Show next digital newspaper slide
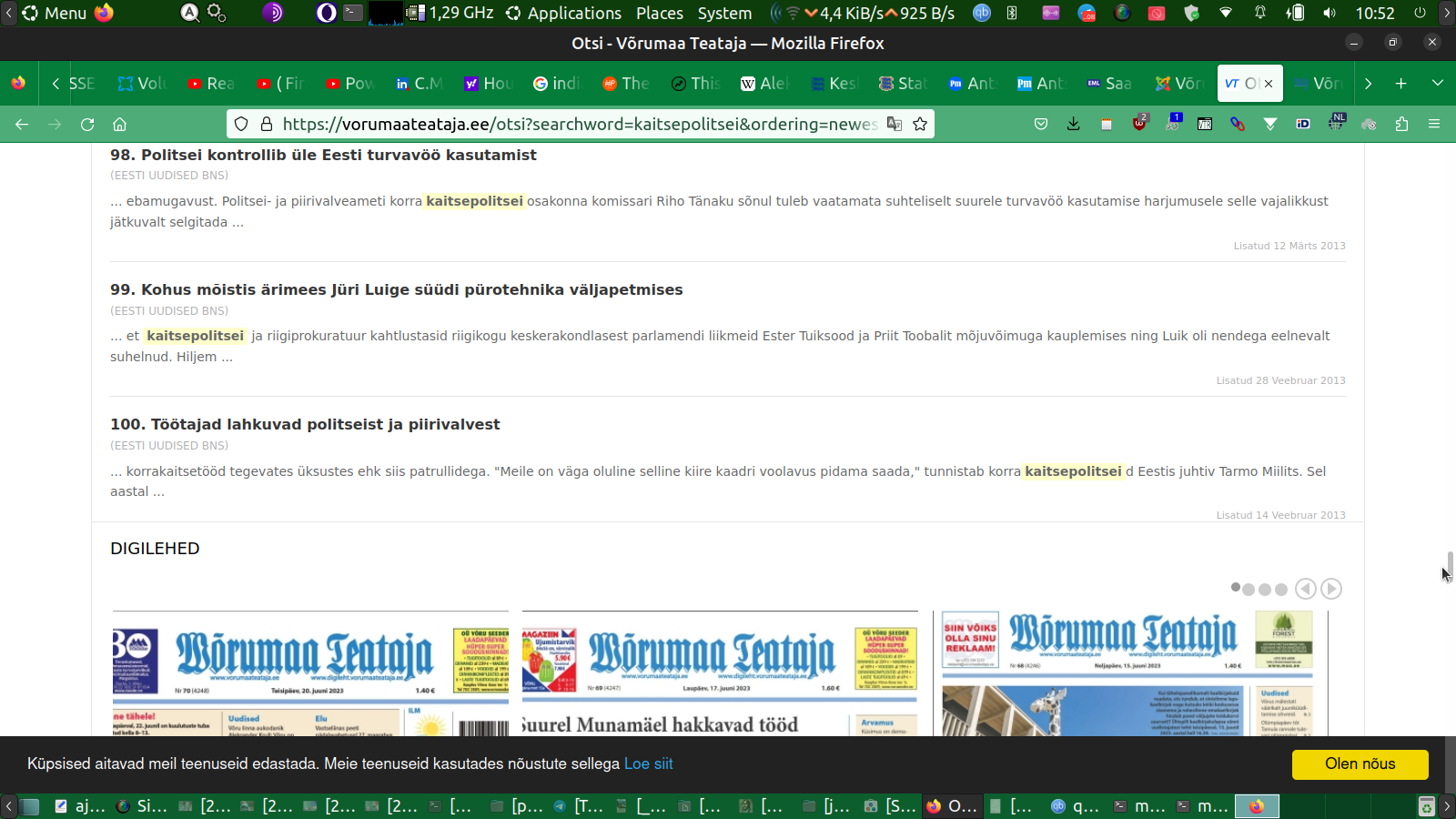The height and width of the screenshot is (819, 1456). click(1331, 589)
